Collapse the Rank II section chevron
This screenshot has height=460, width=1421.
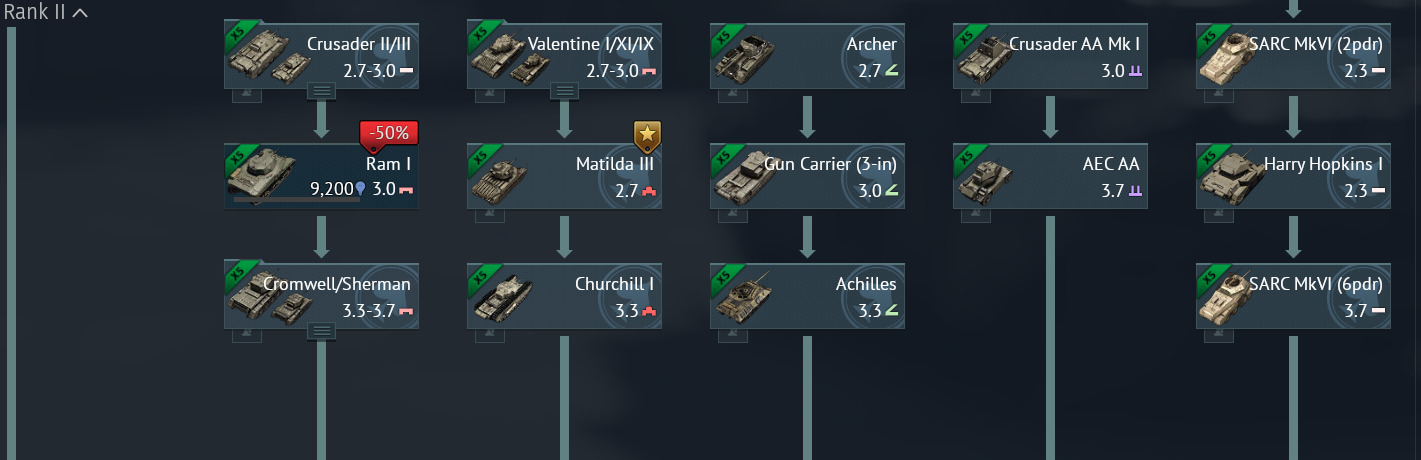tap(80, 13)
